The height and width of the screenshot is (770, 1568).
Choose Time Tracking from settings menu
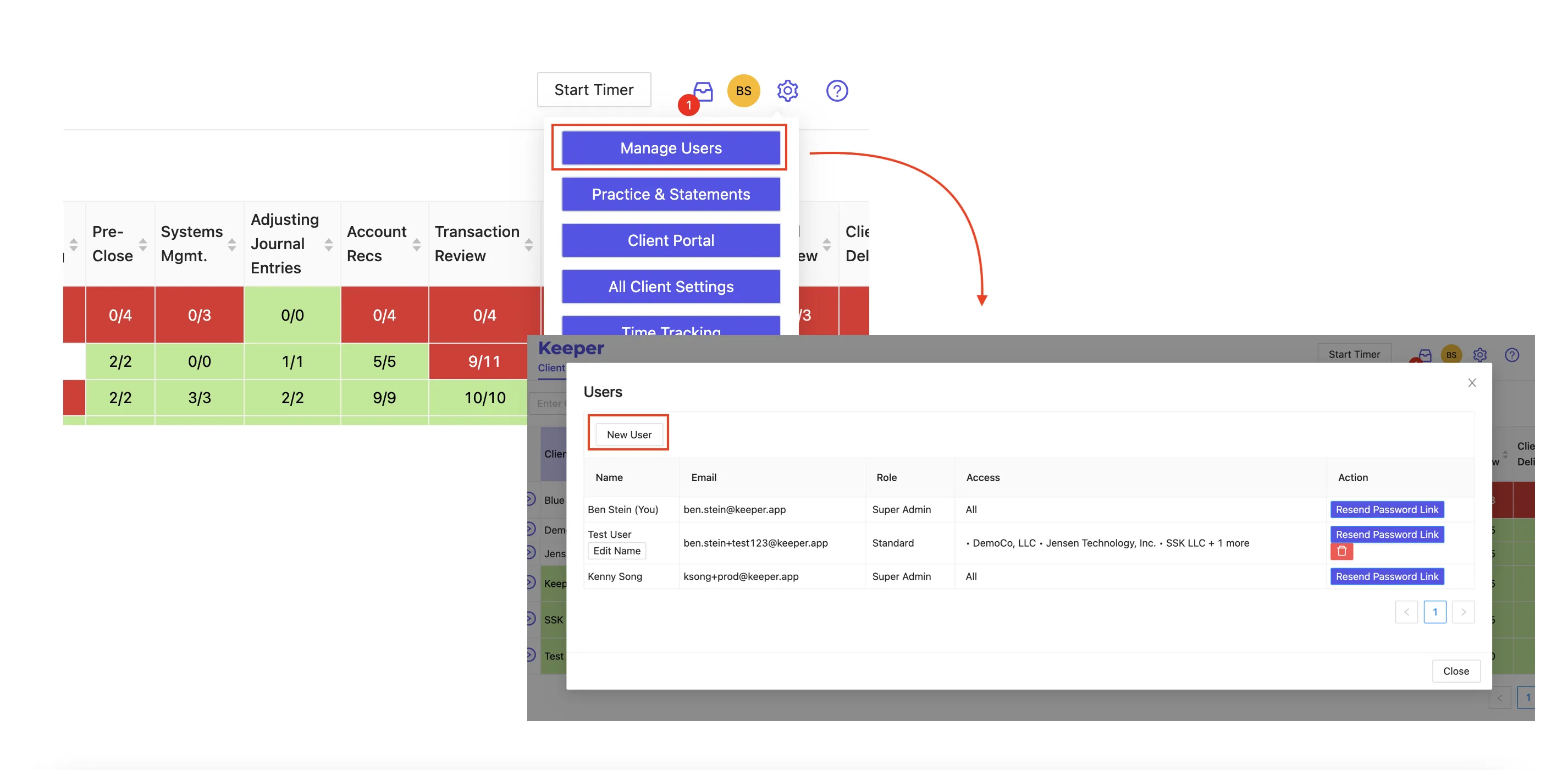click(670, 326)
